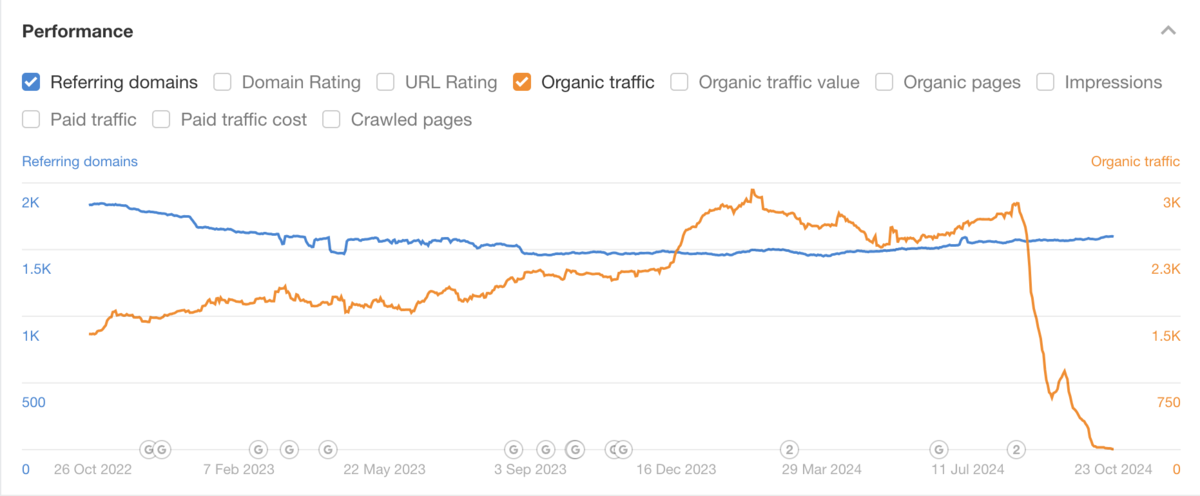Open the '2' updates marker right of 11 Jul 2024
The height and width of the screenshot is (496, 1200).
click(1017, 449)
